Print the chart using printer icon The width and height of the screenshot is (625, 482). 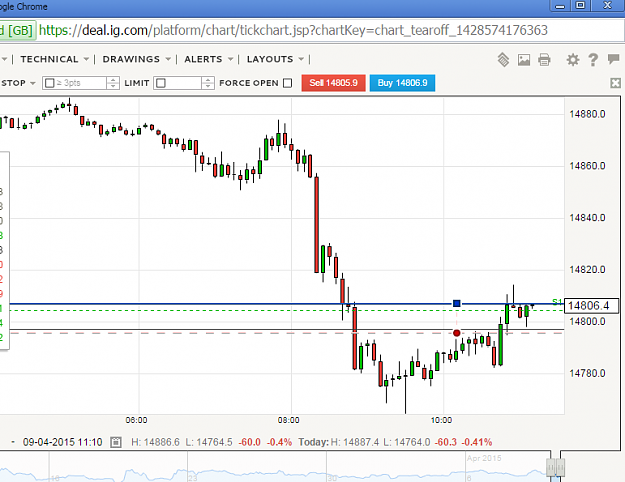point(544,60)
